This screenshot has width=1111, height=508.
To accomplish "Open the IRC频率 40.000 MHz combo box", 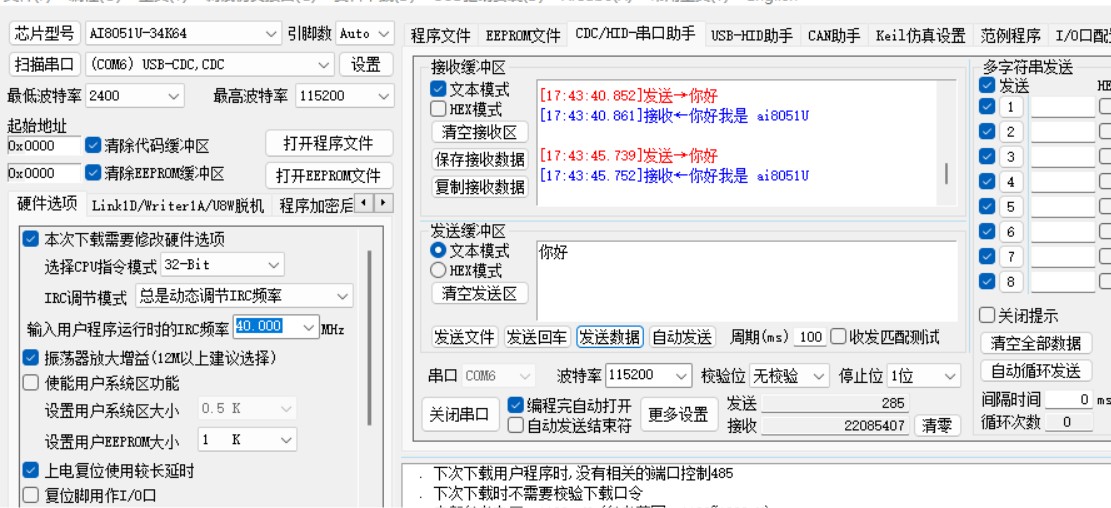I will [276, 327].
